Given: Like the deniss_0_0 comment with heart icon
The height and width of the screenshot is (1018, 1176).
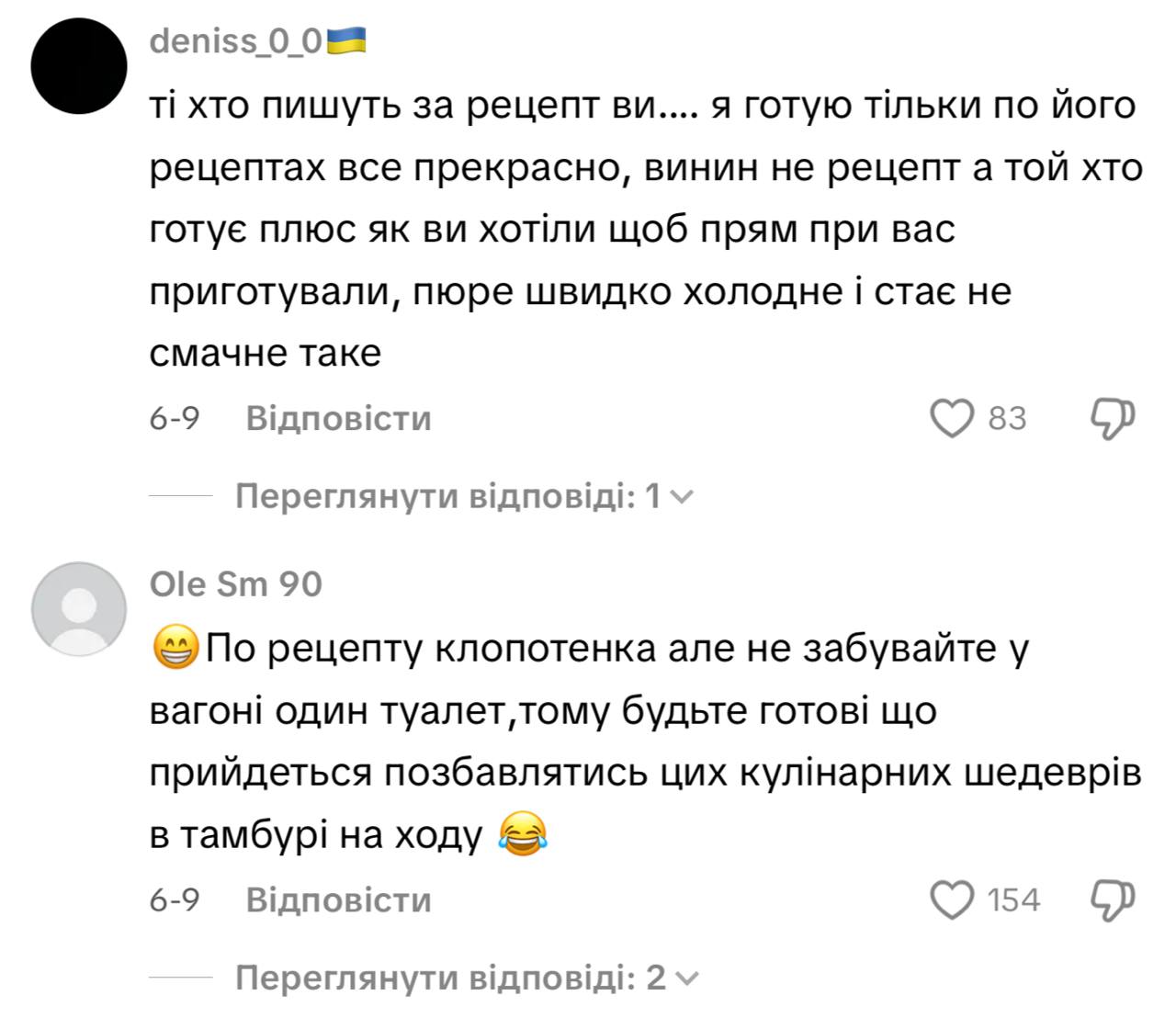Looking at the screenshot, I should [952, 419].
